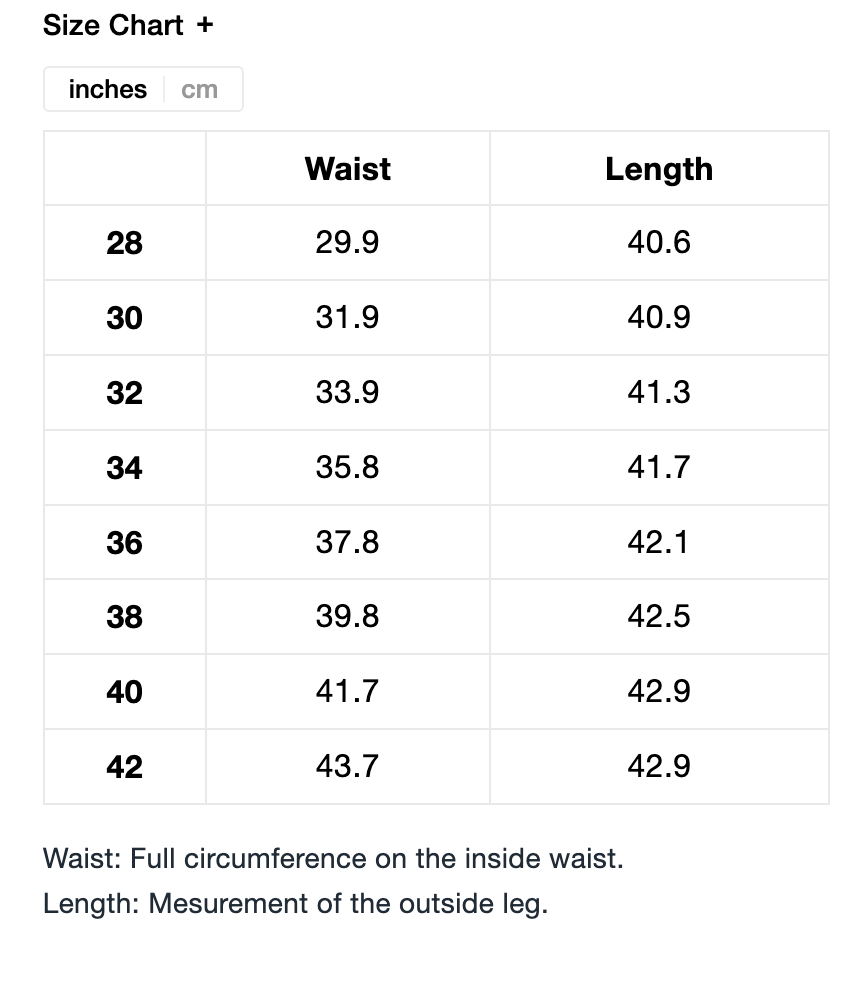
Task: Click the plus icon beside Size Chart
Action: coord(205,26)
